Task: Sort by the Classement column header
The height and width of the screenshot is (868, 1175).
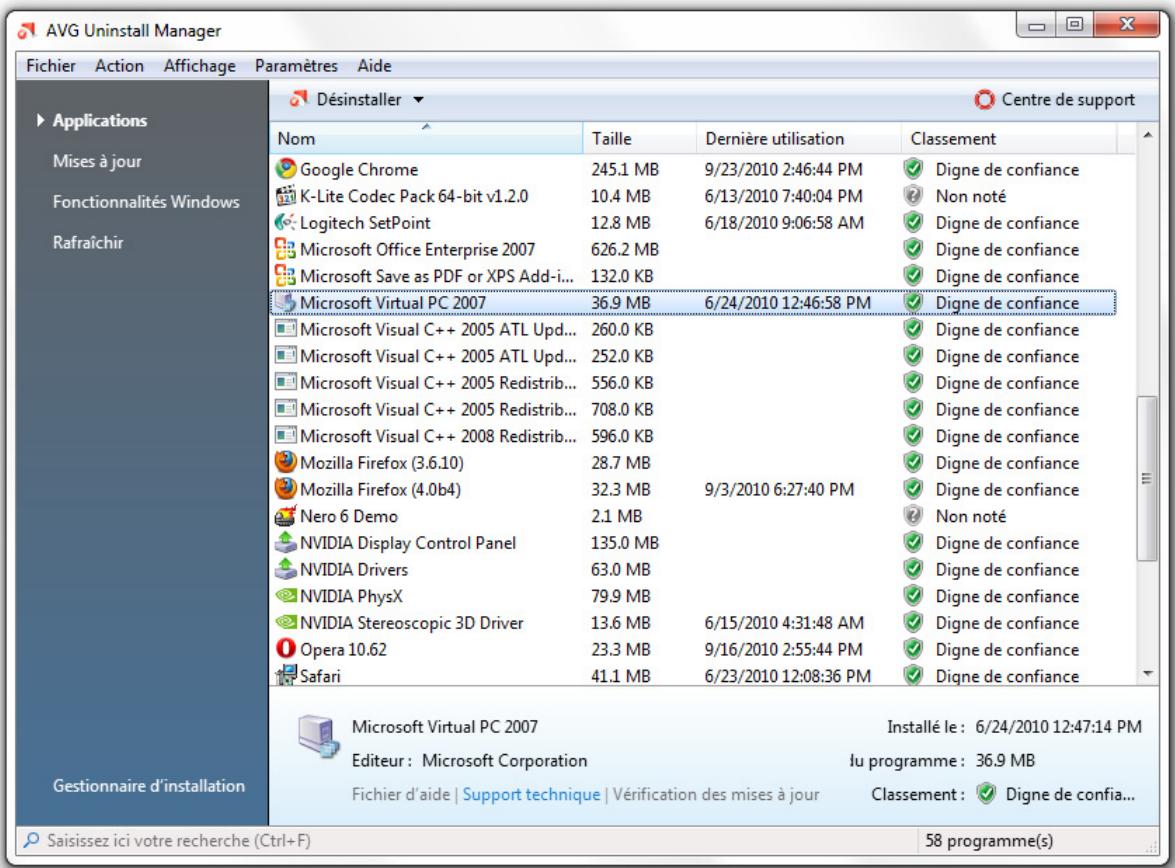Action: pos(1009,139)
